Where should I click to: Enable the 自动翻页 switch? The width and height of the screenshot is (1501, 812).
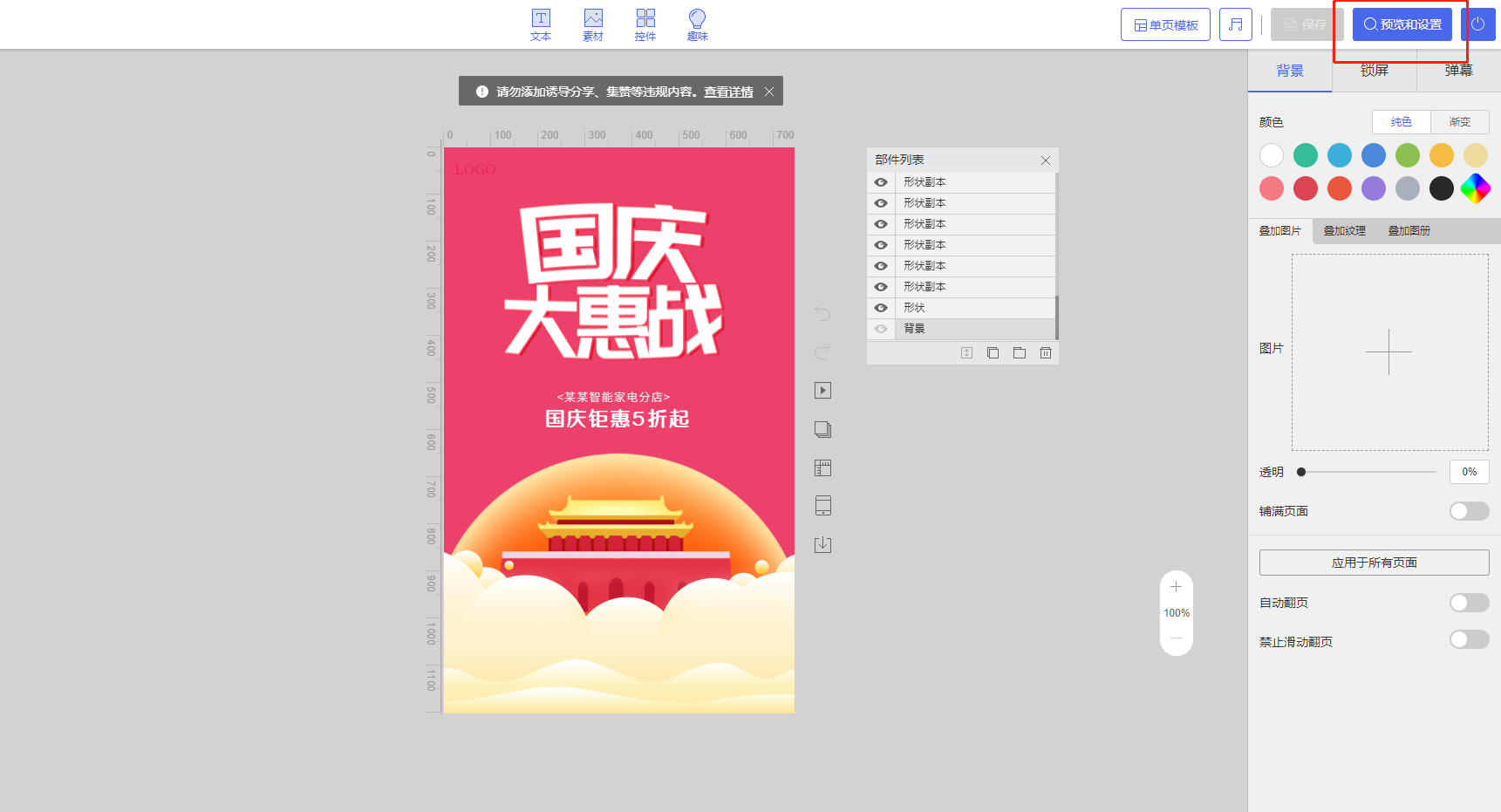pyautogui.click(x=1469, y=603)
